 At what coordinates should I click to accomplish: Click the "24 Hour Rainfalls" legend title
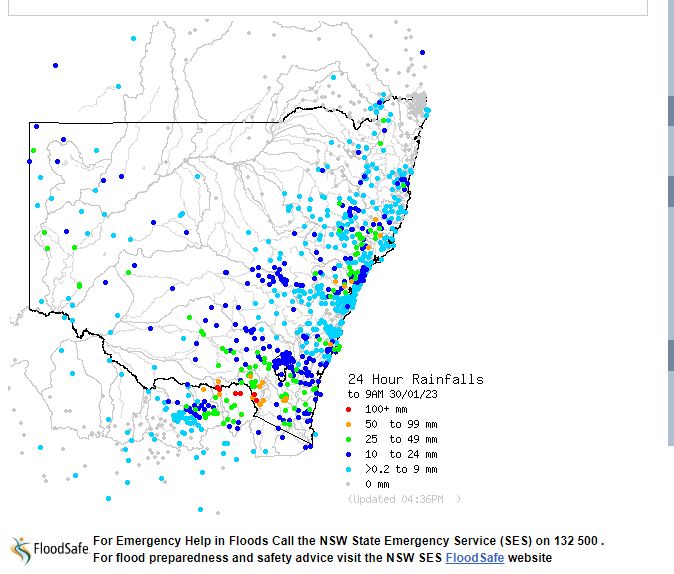[415, 379]
